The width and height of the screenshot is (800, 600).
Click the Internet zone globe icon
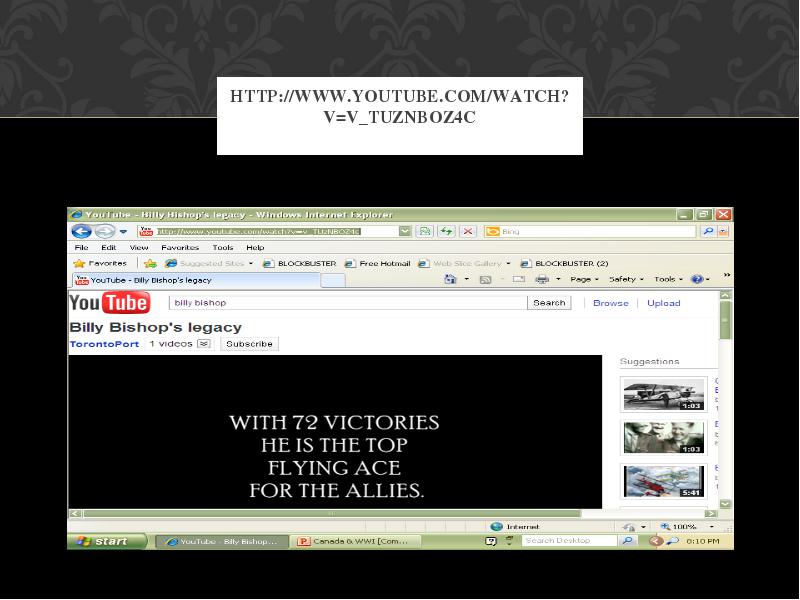(x=496, y=527)
